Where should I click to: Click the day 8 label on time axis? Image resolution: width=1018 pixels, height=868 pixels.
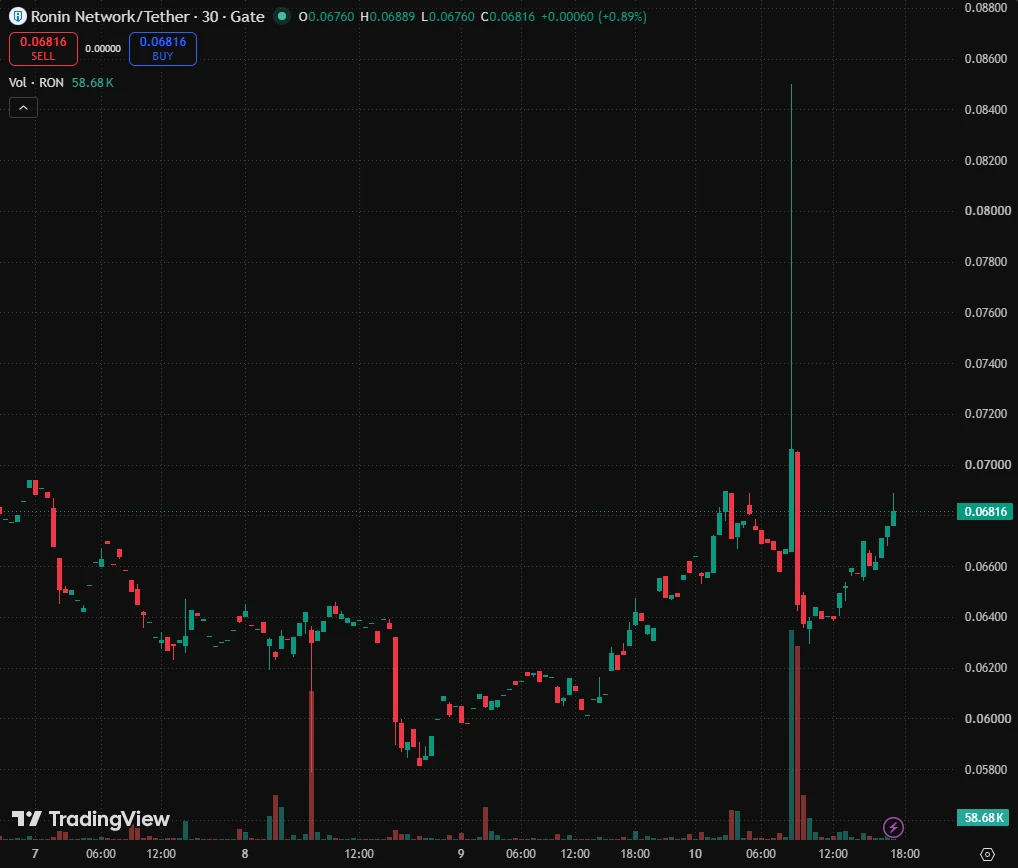[x=245, y=854]
